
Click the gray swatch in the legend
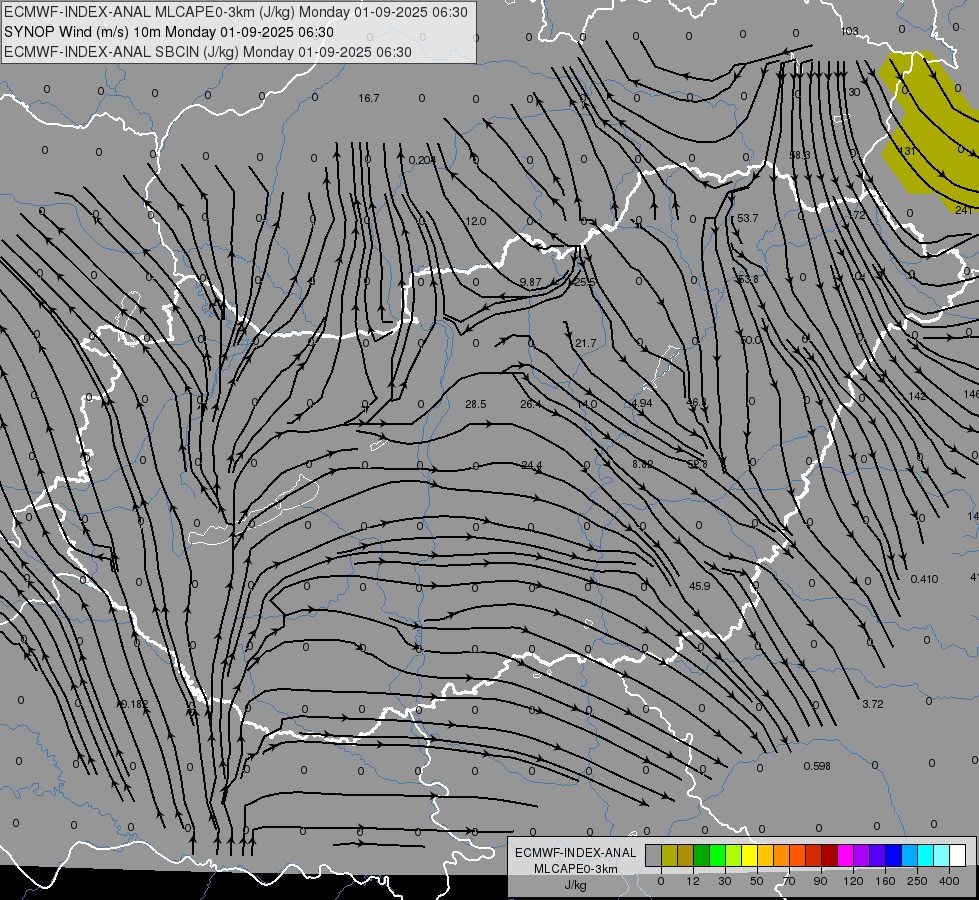654,856
